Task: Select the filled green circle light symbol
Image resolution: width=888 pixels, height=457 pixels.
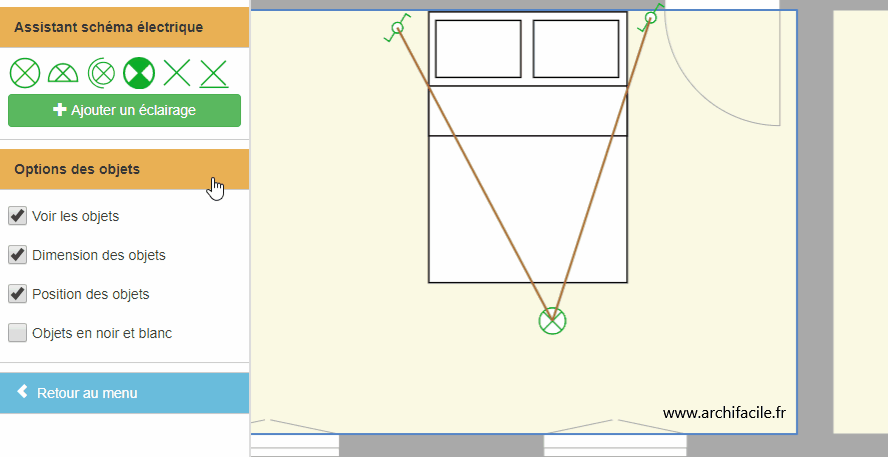Action: [x=138, y=72]
